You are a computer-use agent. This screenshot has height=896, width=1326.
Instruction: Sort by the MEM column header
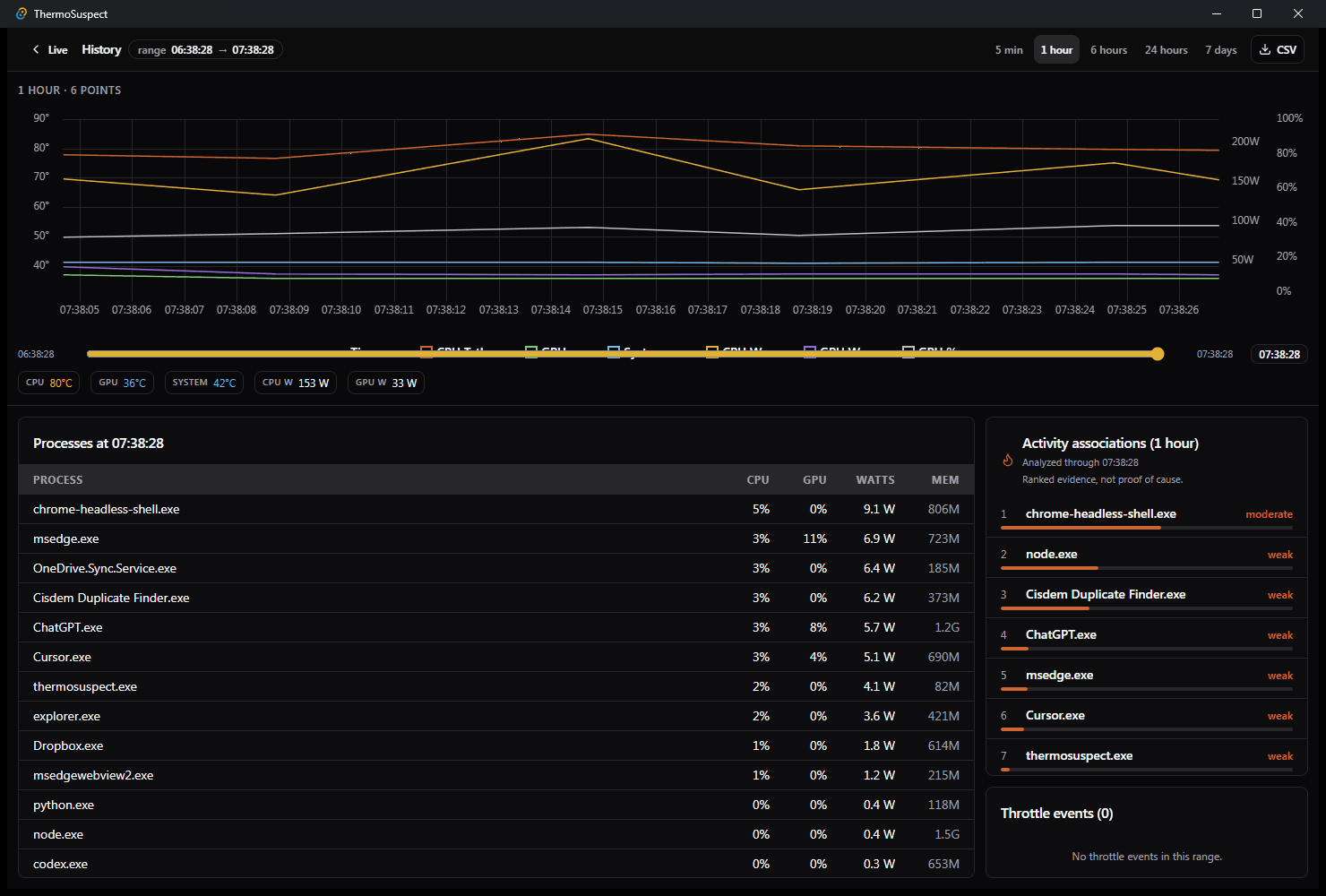point(945,480)
